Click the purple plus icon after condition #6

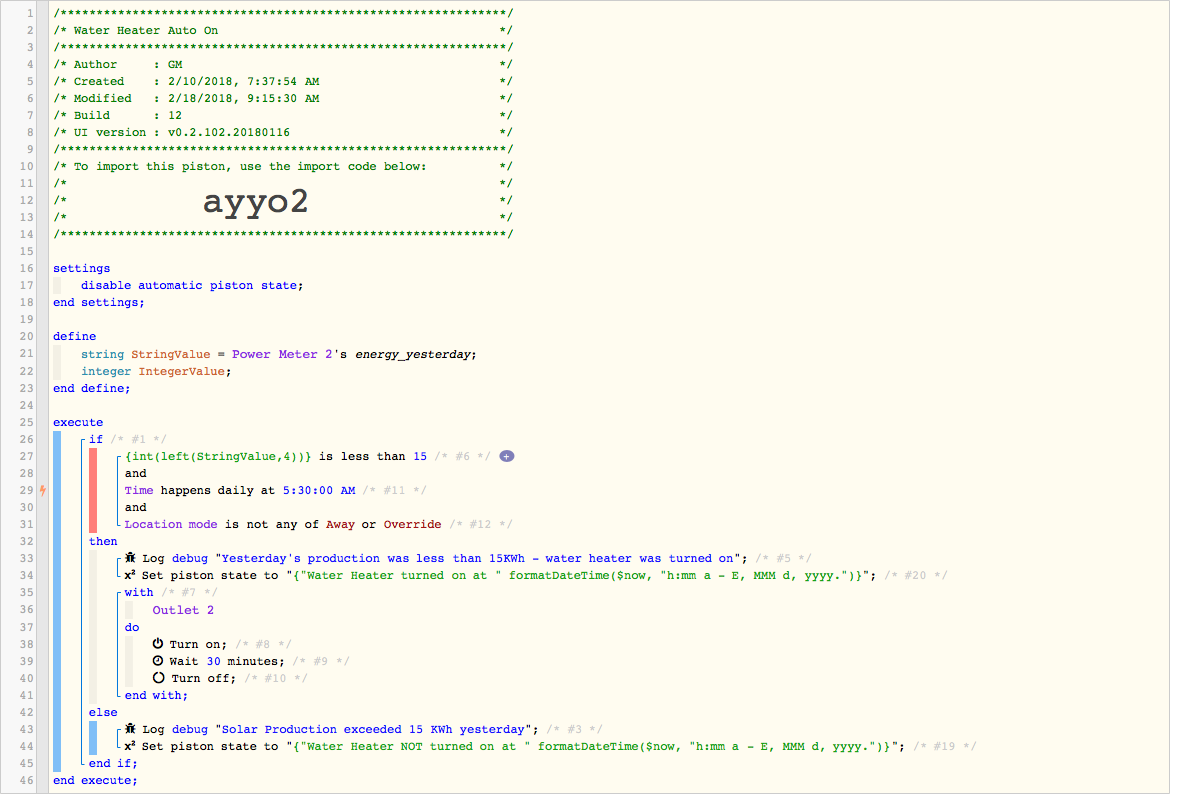(x=507, y=457)
